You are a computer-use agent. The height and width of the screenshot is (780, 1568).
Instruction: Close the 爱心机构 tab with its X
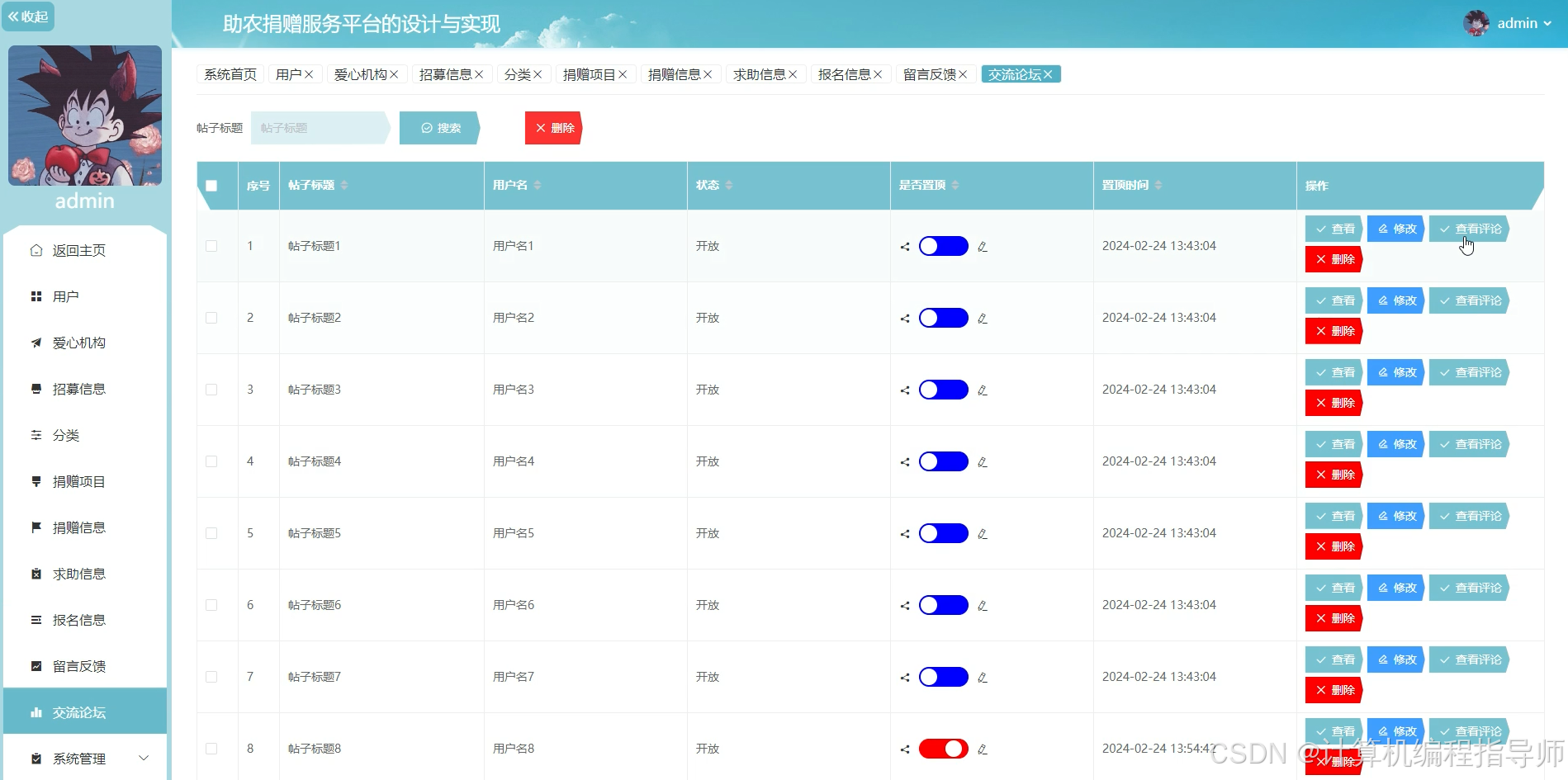pyautogui.click(x=394, y=74)
